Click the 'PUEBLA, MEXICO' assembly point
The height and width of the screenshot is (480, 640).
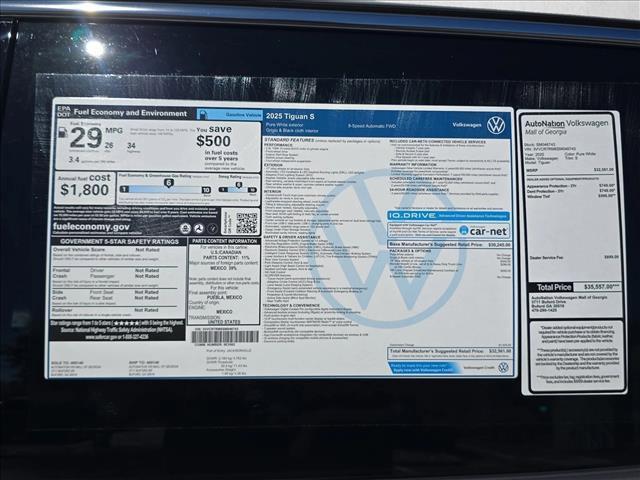tap(224, 297)
